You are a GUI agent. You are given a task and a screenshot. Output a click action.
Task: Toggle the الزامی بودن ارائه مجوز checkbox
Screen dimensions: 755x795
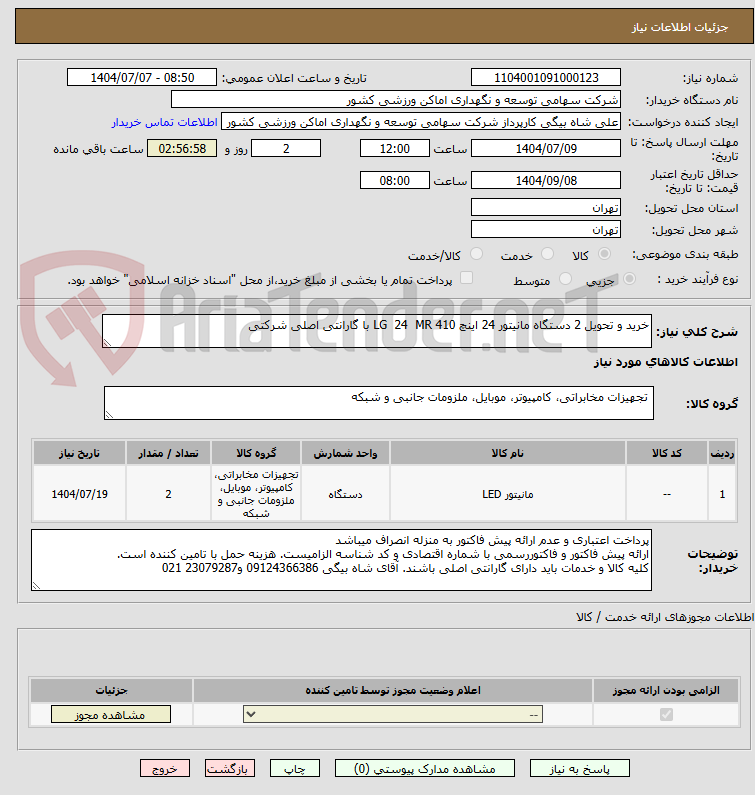click(x=666, y=714)
